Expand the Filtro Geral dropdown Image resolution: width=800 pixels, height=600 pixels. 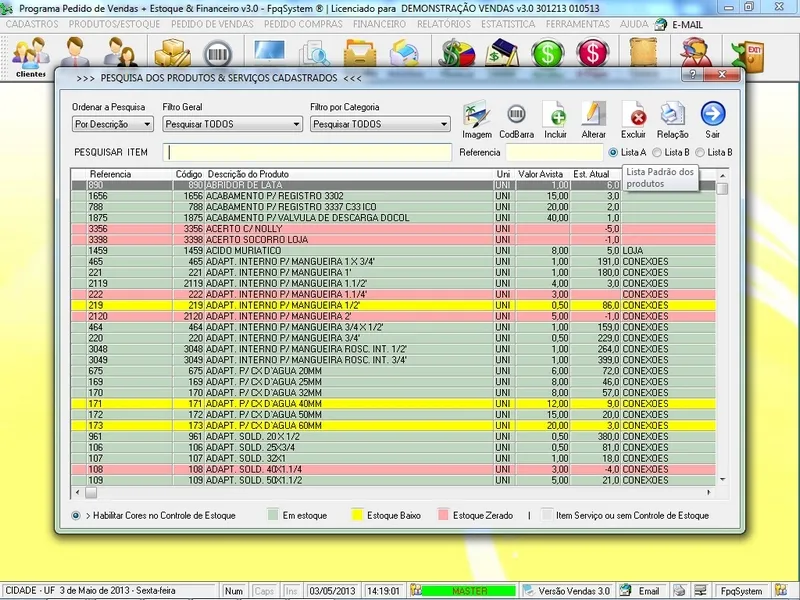coord(232,125)
